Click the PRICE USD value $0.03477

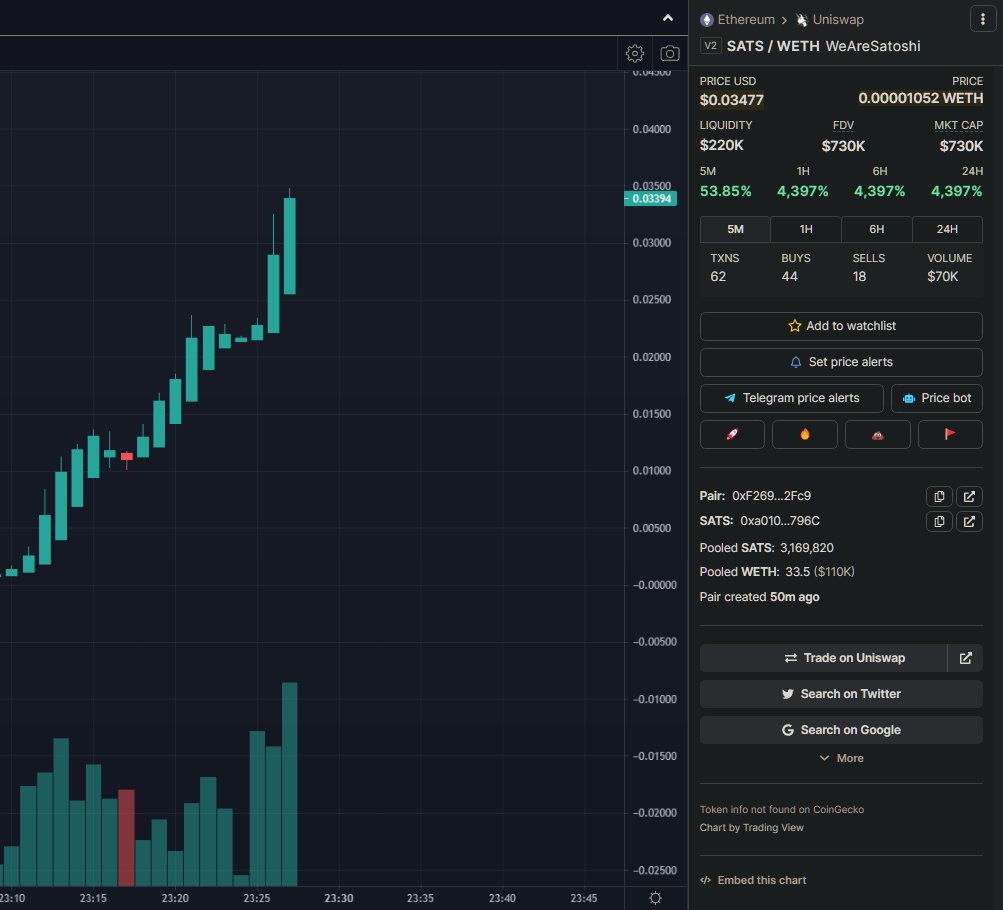pyautogui.click(x=731, y=100)
